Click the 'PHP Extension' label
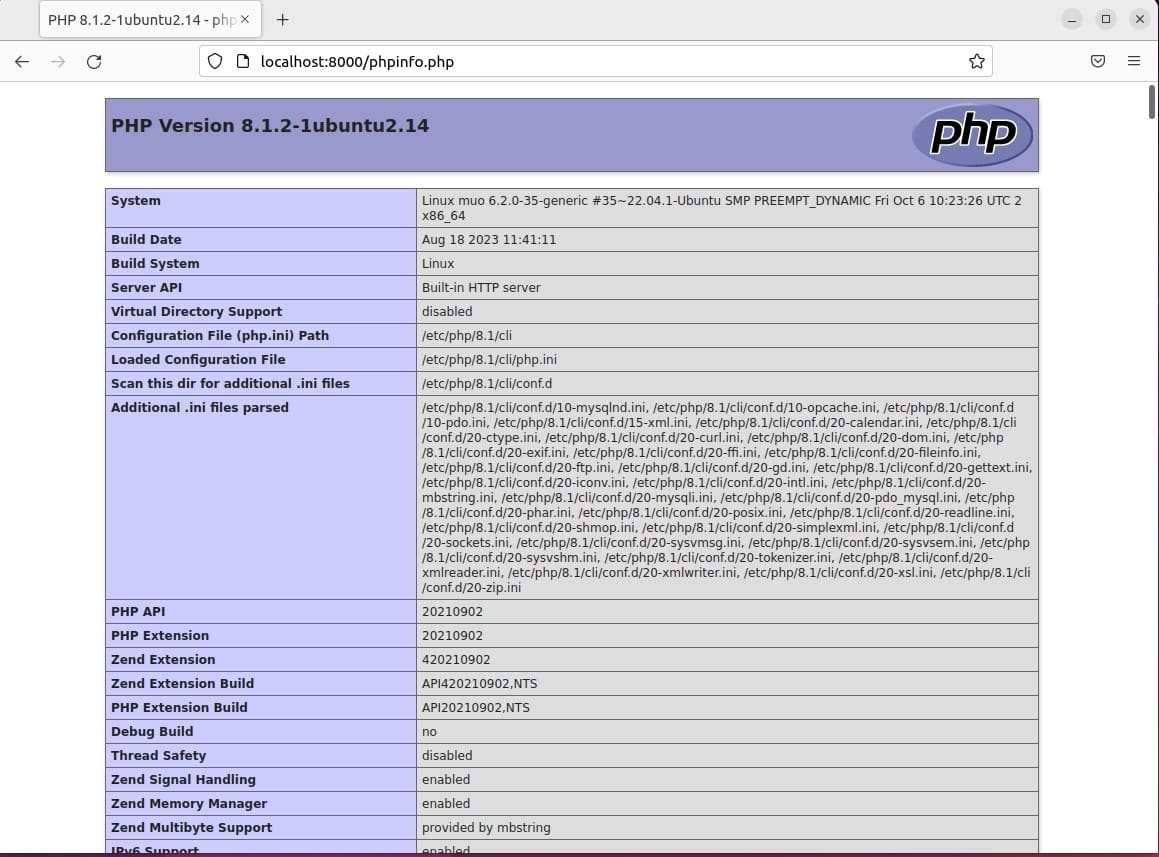1159x857 pixels. pos(160,635)
